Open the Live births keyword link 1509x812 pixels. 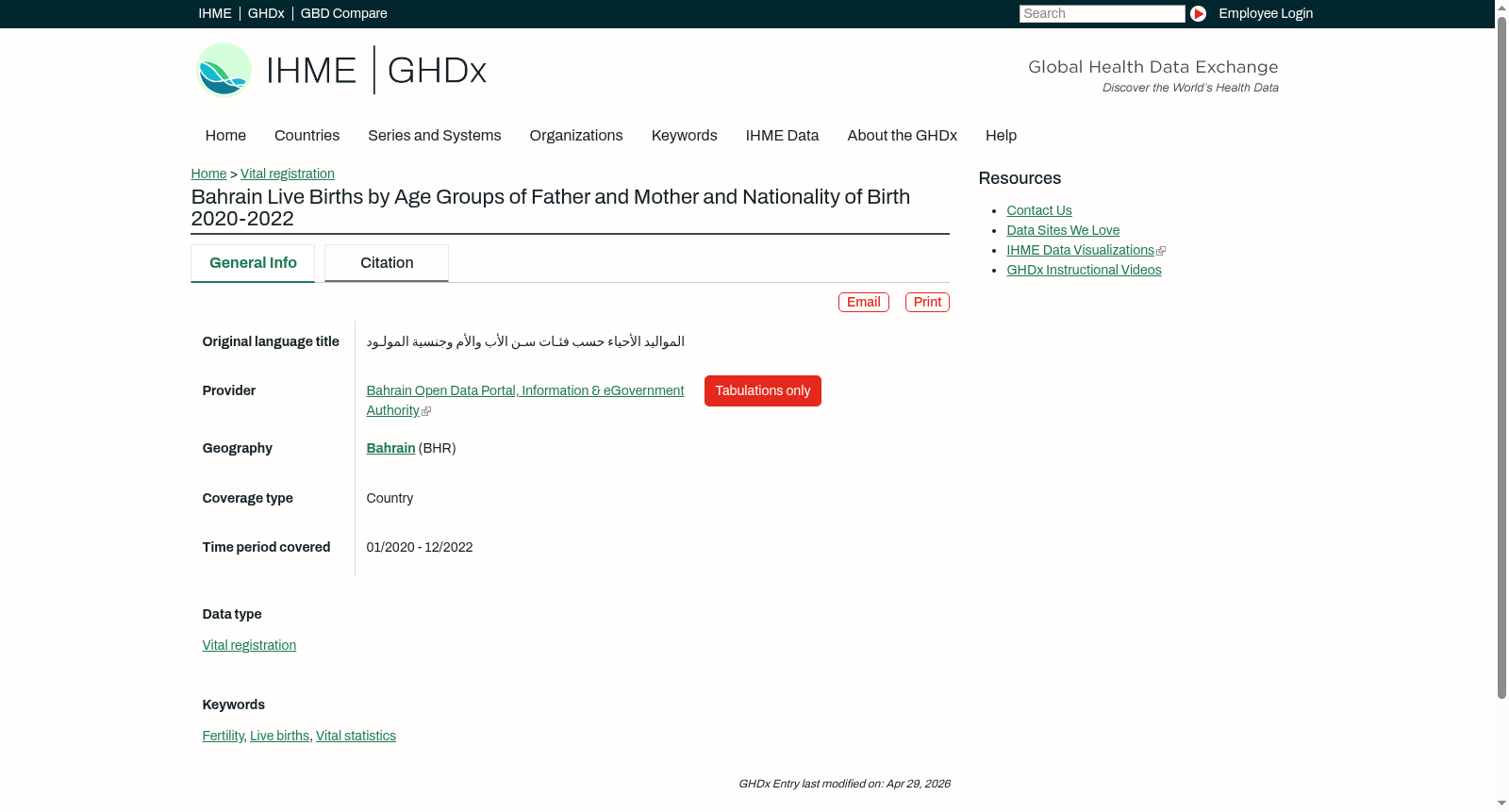279,736
